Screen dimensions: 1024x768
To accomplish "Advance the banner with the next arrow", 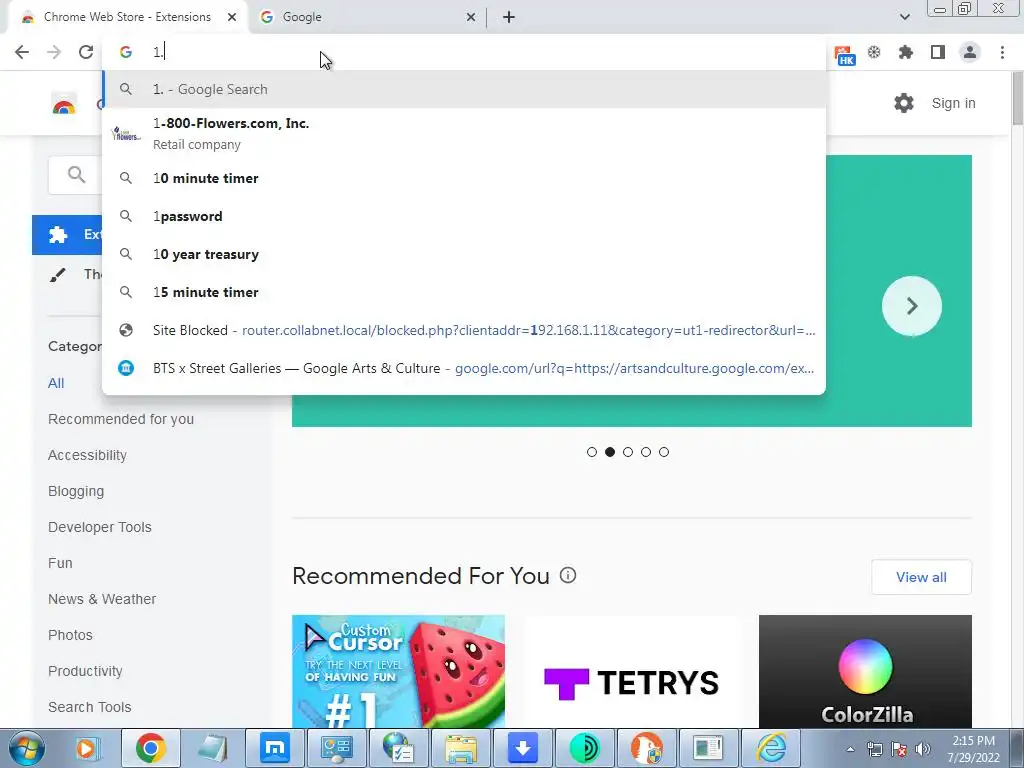I will point(912,306).
